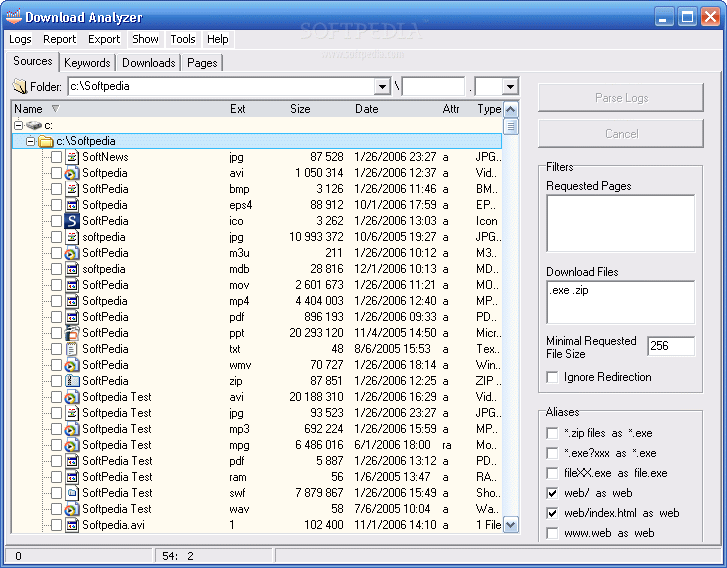Image resolution: width=727 pixels, height=568 pixels.
Task: Click the icon of Softpedia mp4 file
Action: pos(71,301)
